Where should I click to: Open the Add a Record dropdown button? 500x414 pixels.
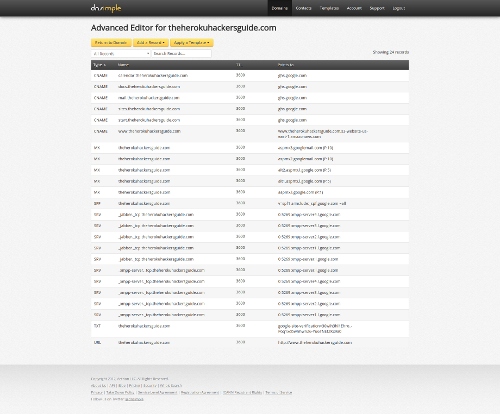[x=151, y=43]
